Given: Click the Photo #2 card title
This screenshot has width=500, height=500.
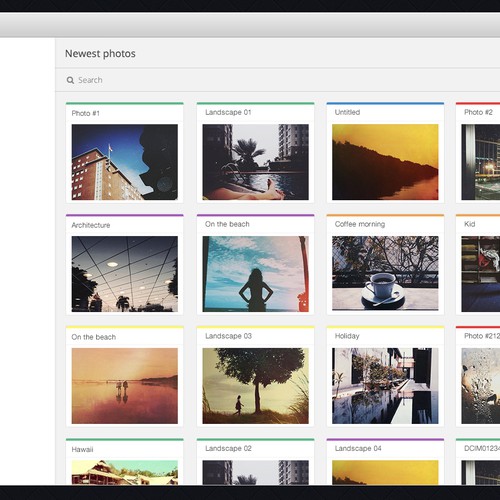Looking at the screenshot, I should (x=478, y=112).
